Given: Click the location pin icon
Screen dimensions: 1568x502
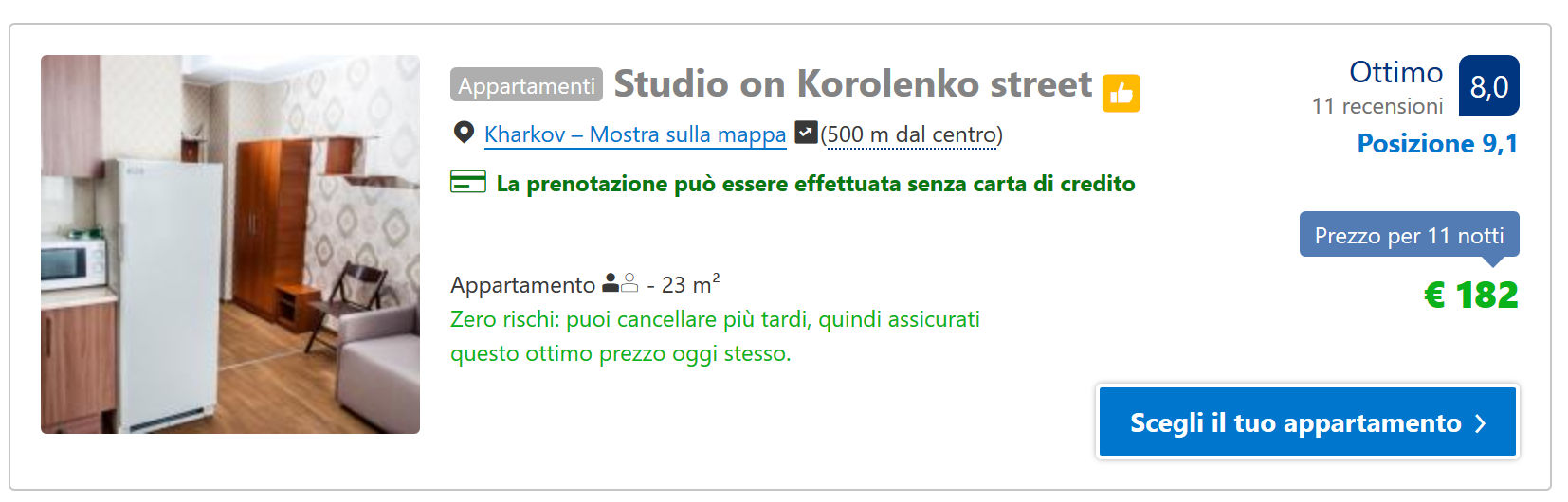Looking at the screenshot, I should click(464, 133).
